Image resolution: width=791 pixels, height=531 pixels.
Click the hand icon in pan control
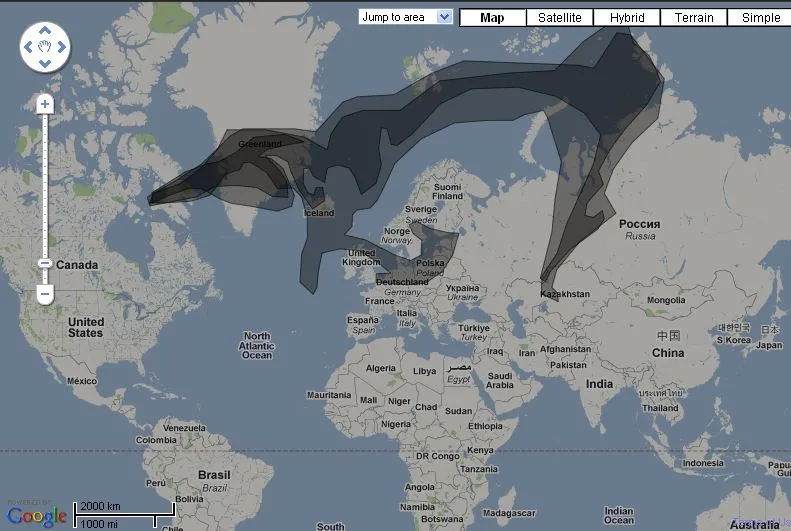[x=45, y=47]
